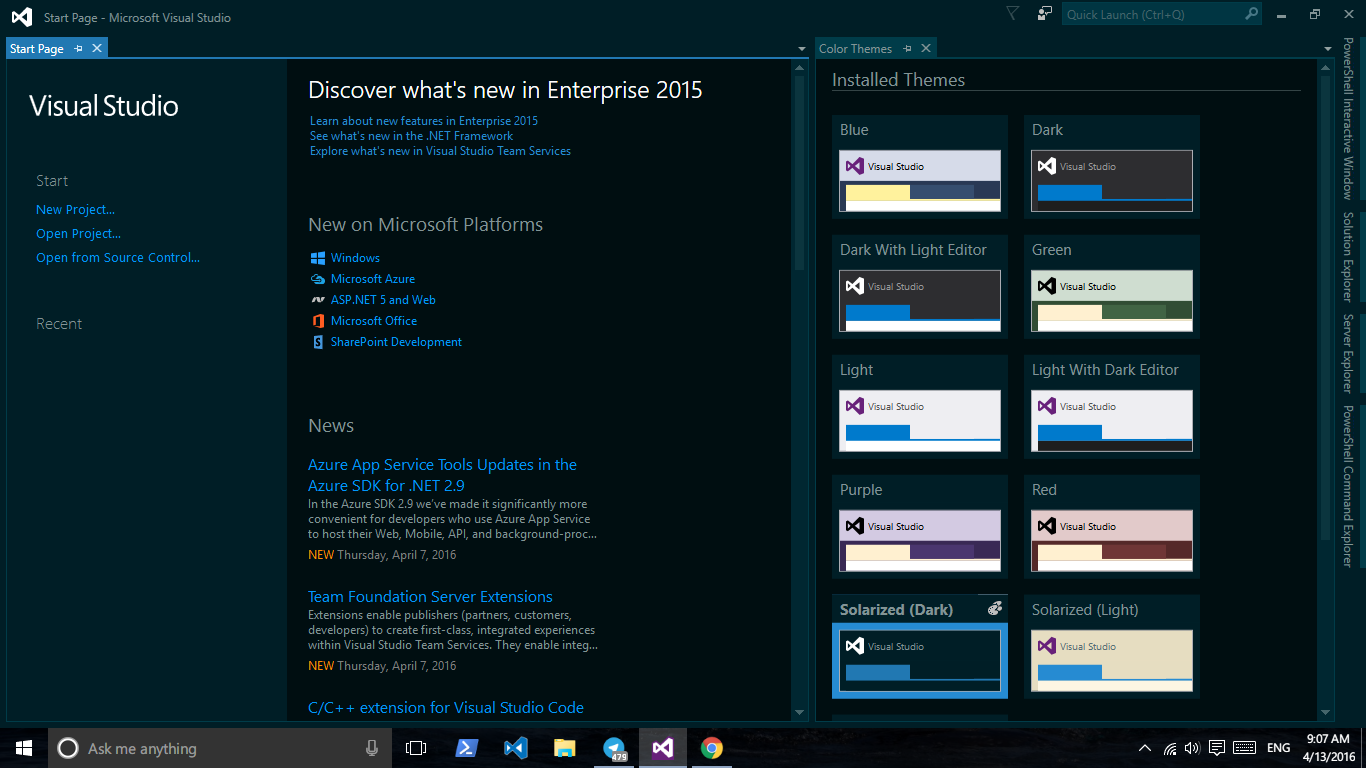This screenshot has width=1366, height=768.
Task: Open the Microsoft Azure link
Action: pos(372,279)
